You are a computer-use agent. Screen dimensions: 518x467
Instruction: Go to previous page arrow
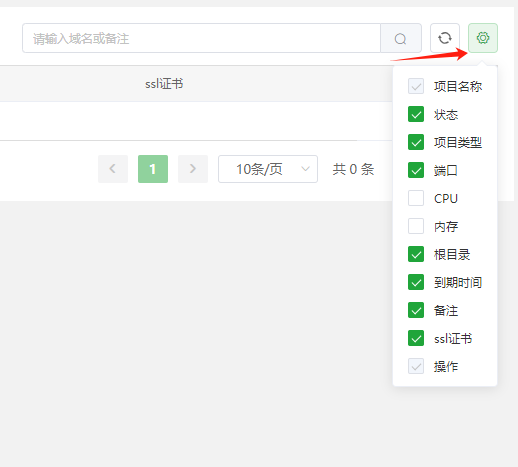point(113,169)
